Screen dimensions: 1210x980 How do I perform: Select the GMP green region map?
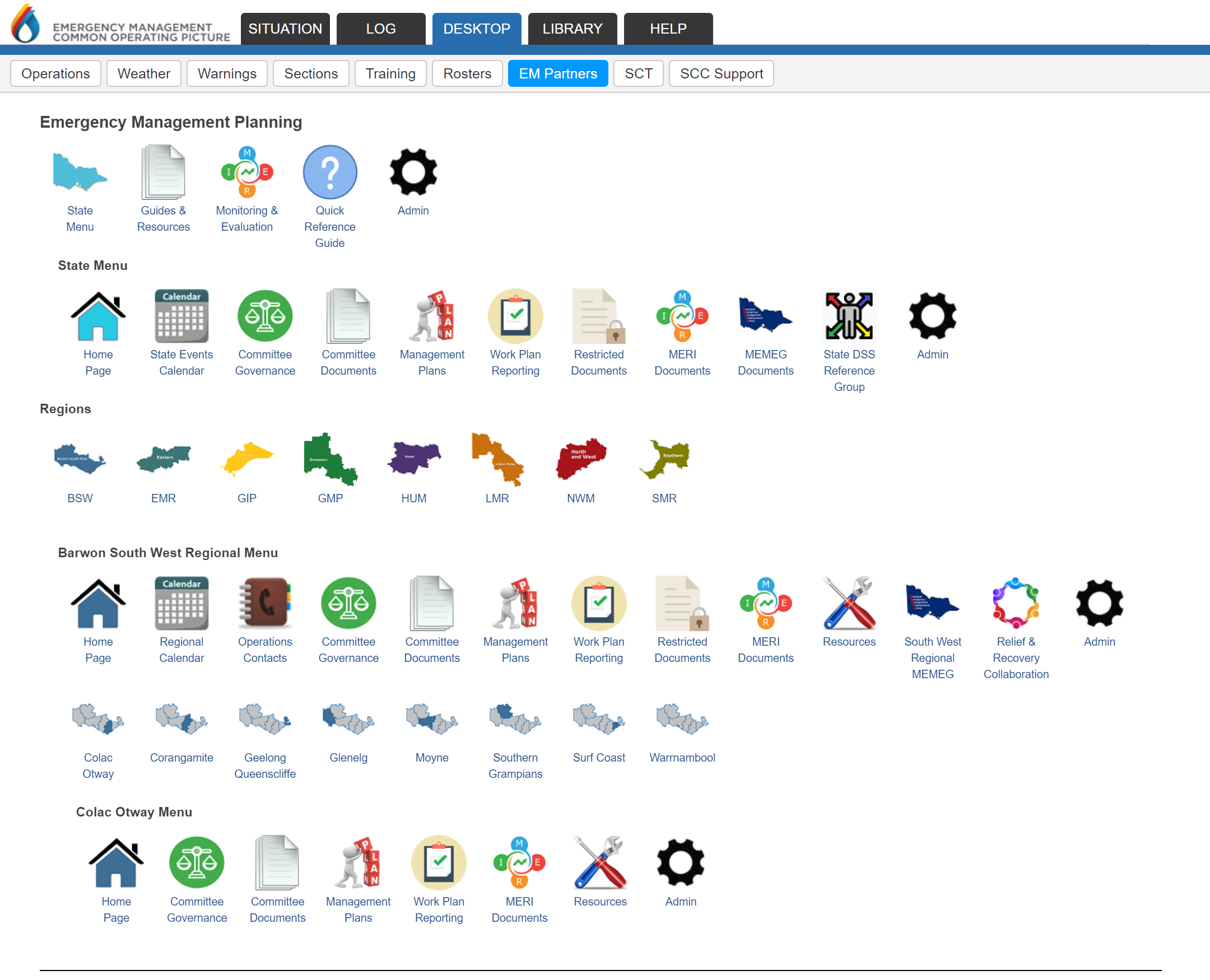pyautogui.click(x=330, y=460)
